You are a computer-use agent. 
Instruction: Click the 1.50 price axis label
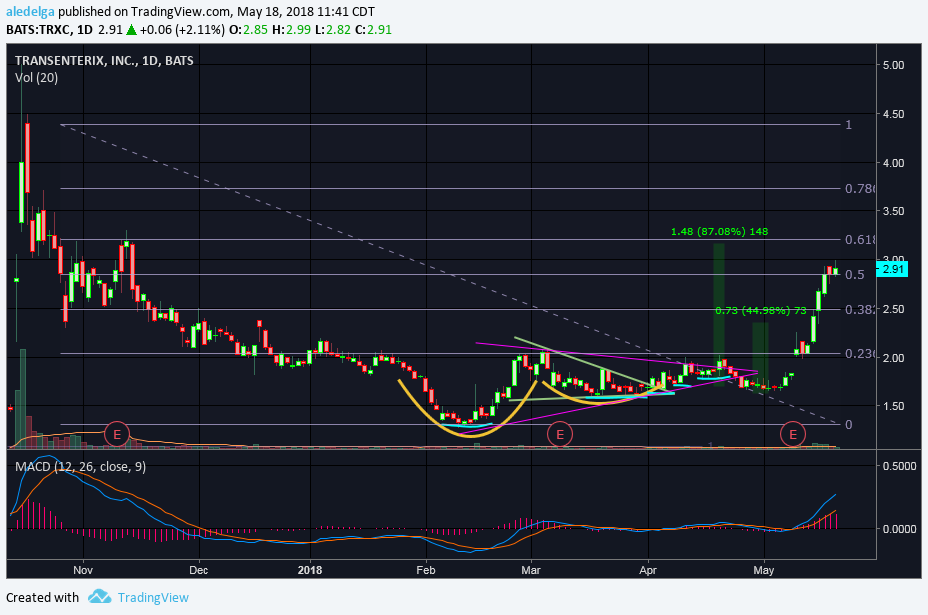[x=893, y=406]
